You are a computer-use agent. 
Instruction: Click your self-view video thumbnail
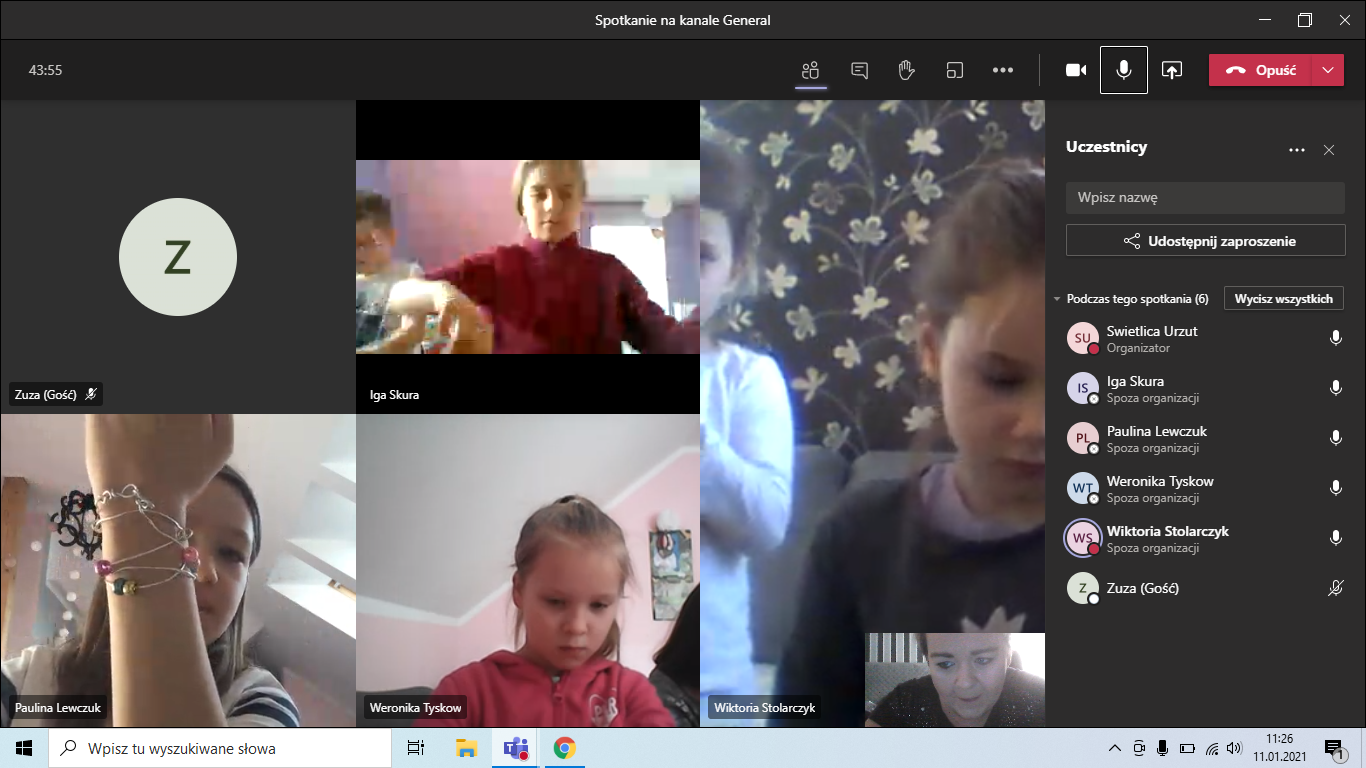tap(955, 680)
